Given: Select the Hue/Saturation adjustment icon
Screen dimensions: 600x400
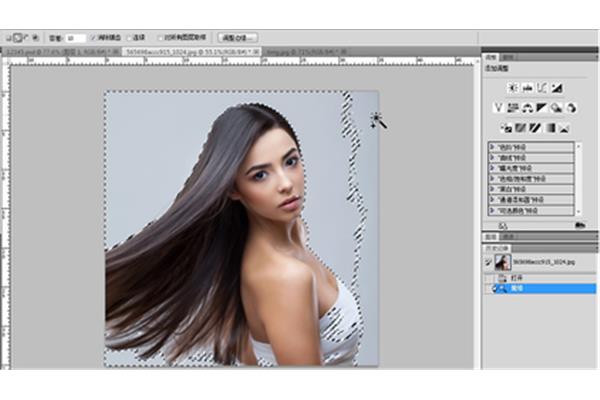Looking at the screenshot, I should click(x=512, y=108).
